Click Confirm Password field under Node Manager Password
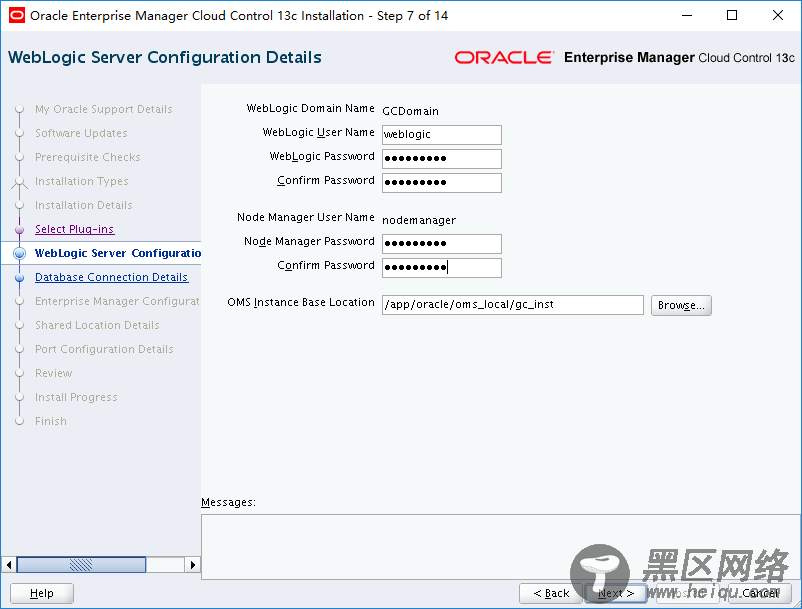The image size is (802, 609). click(x=441, y=267)
